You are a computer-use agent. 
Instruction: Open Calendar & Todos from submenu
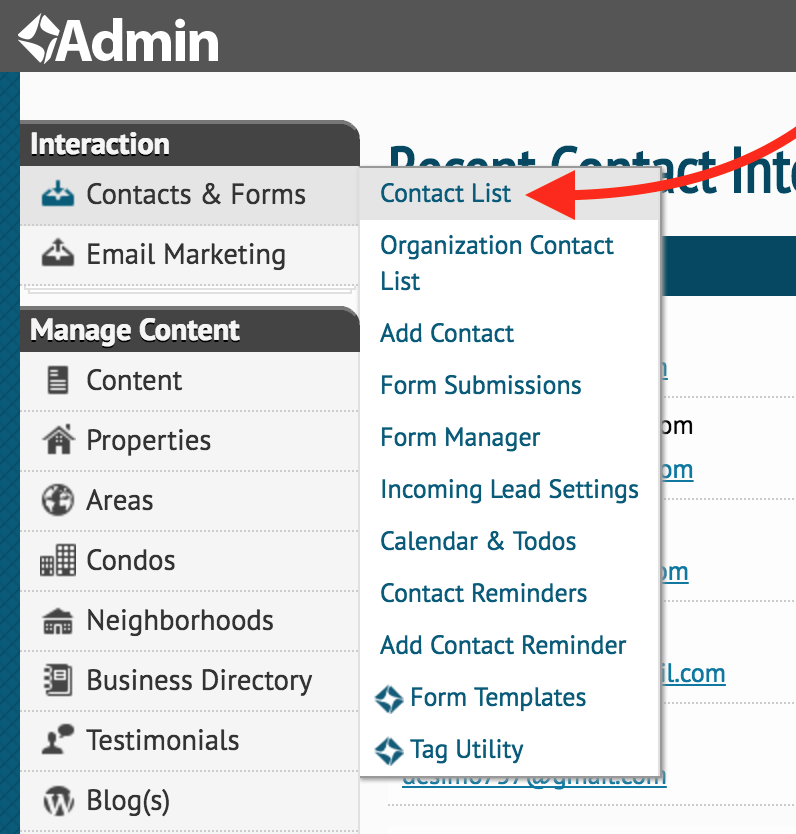click(478, 541)
